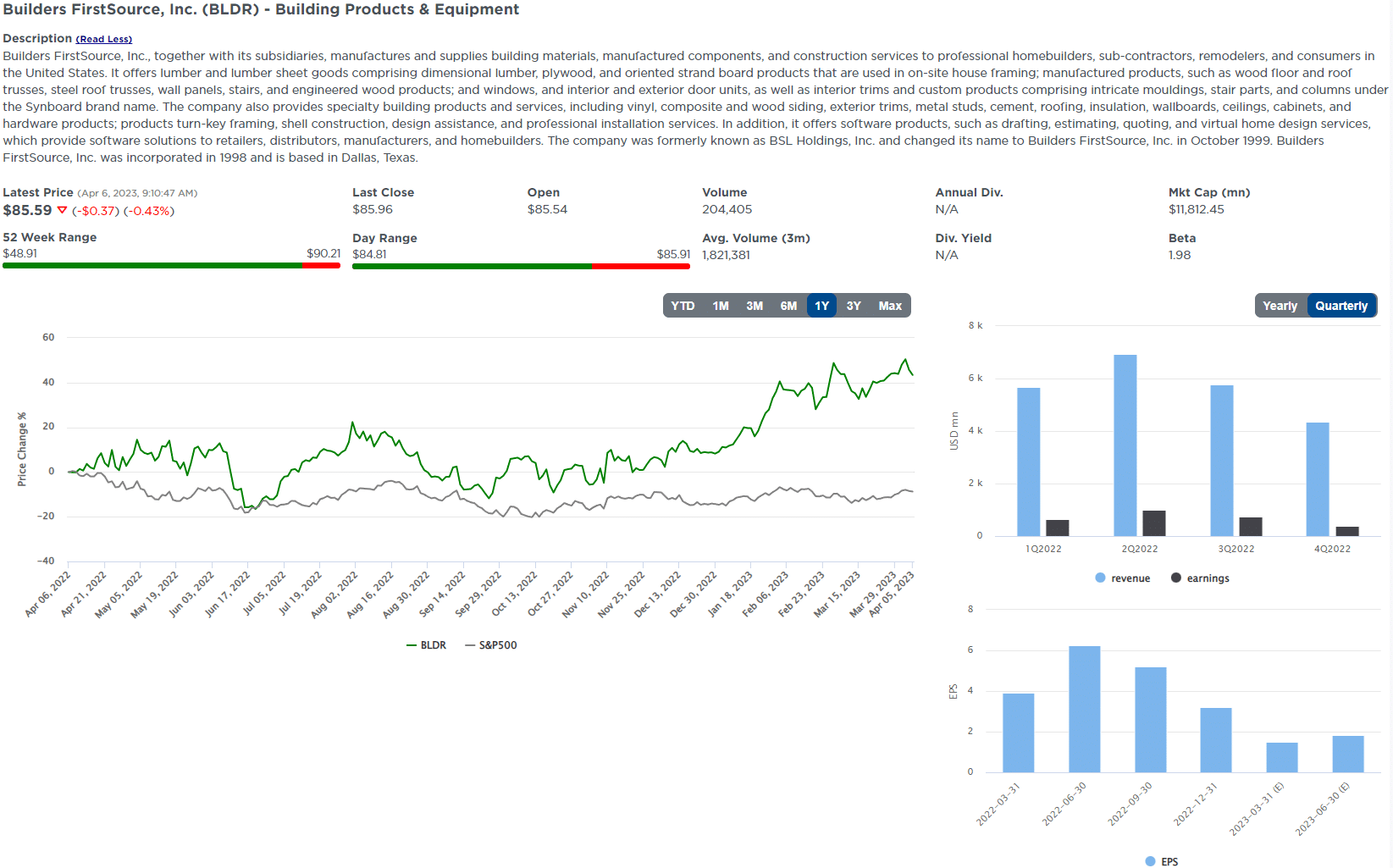The height and width of the screenshot is (868, 1393).
Task: Click the 3Q2022 earnings bar
Action: pos(1250,527)
